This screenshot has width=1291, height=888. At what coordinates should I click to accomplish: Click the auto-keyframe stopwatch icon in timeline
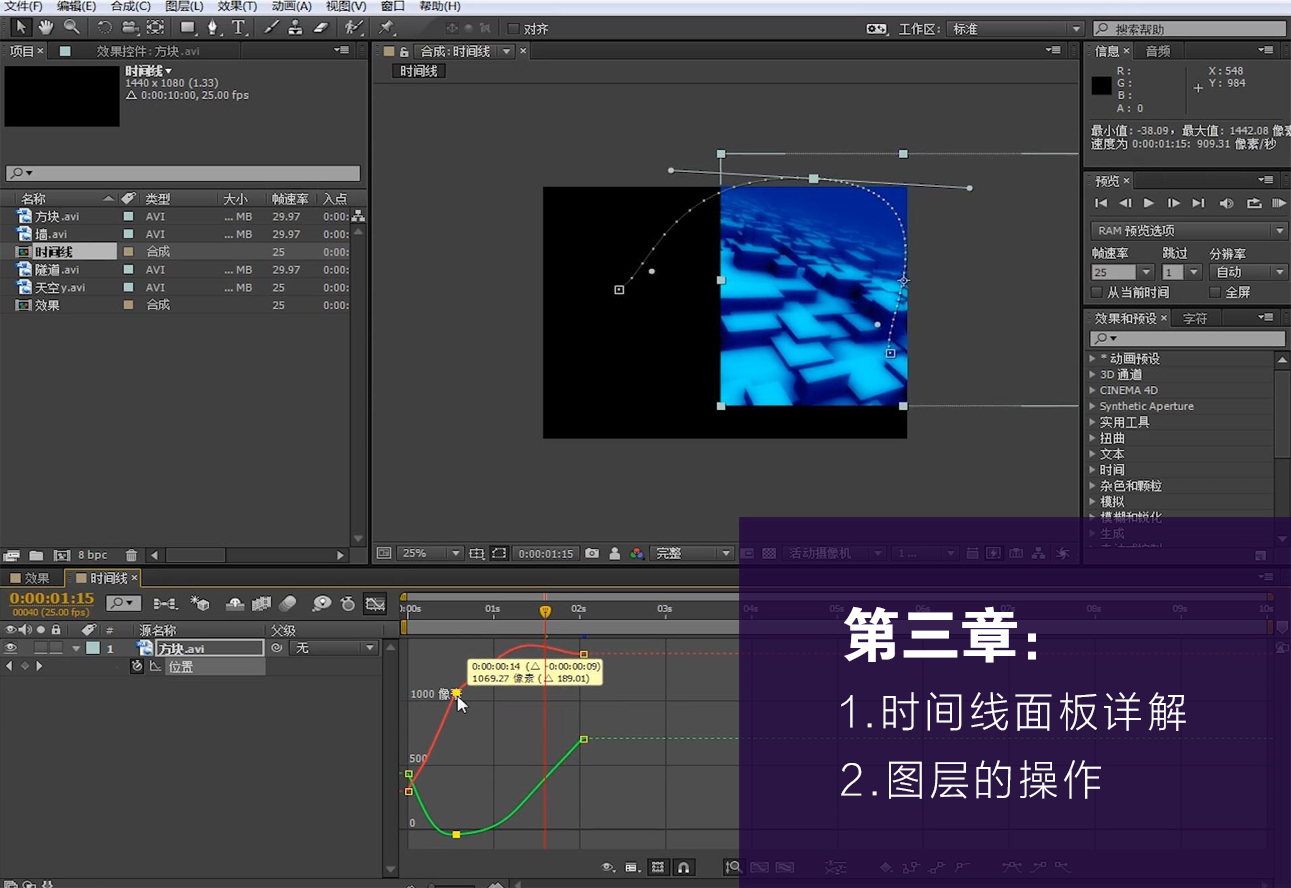(348, 604)
